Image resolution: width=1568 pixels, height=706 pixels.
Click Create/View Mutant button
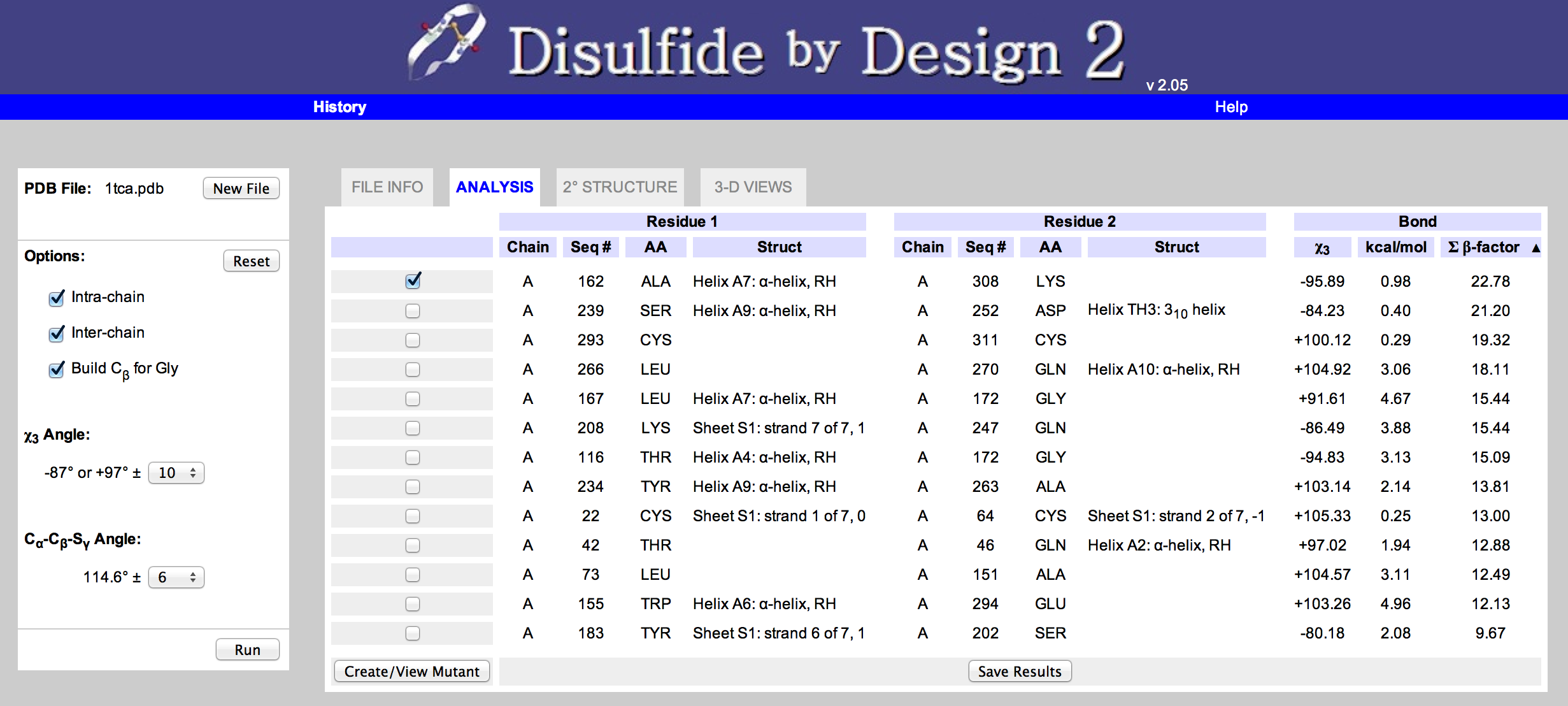tap(412, 672)
